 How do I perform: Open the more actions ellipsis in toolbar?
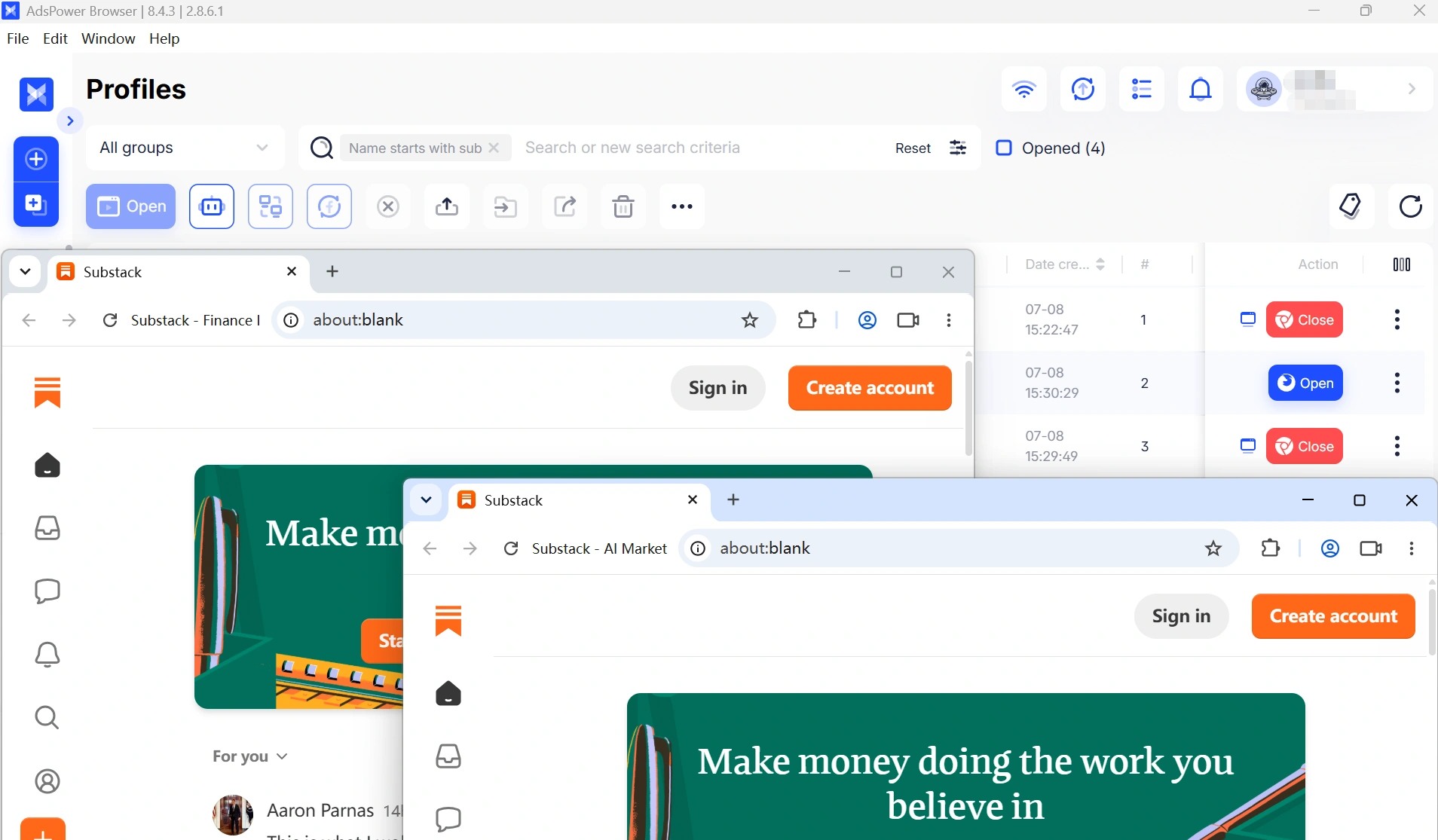click(x=682, y=206)
